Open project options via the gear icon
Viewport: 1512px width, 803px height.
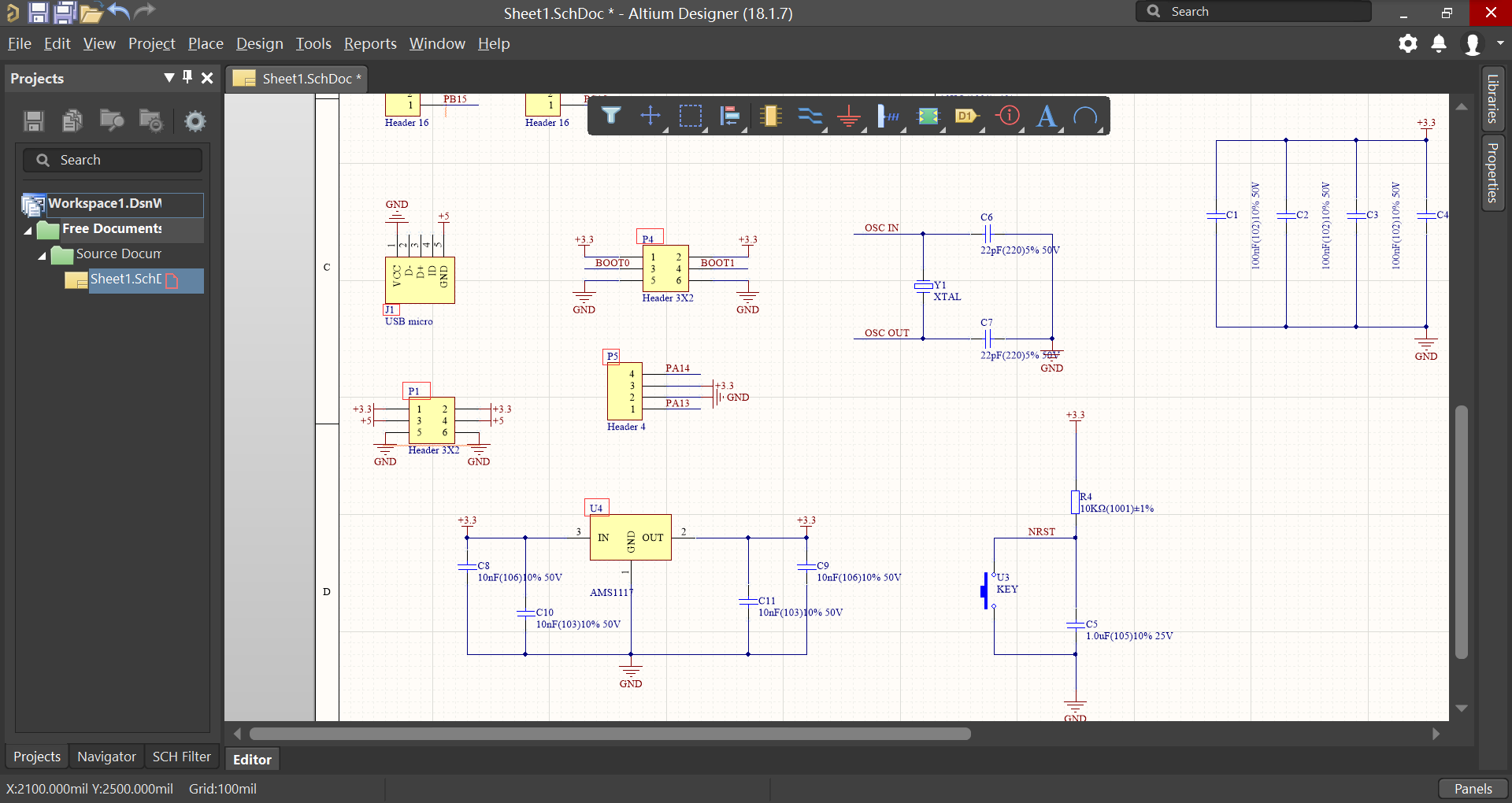point(195,120)
